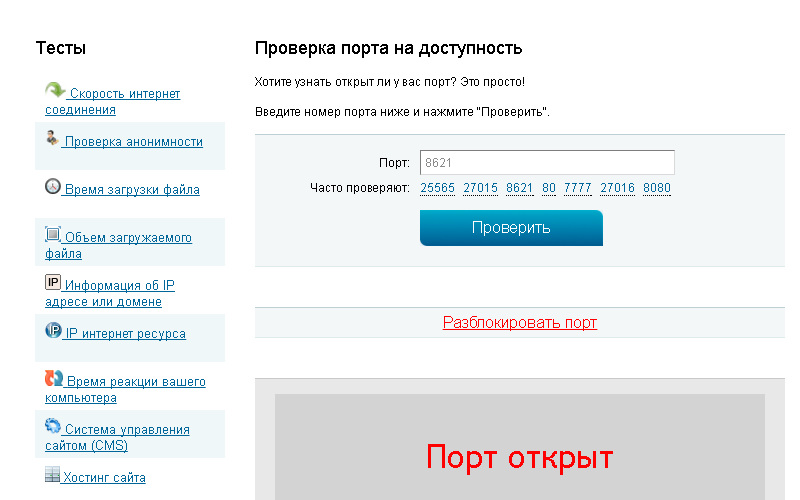This screenshot has height=500, width=800.
Task: Select frequently checked port 7777
Action: point(577,188)
